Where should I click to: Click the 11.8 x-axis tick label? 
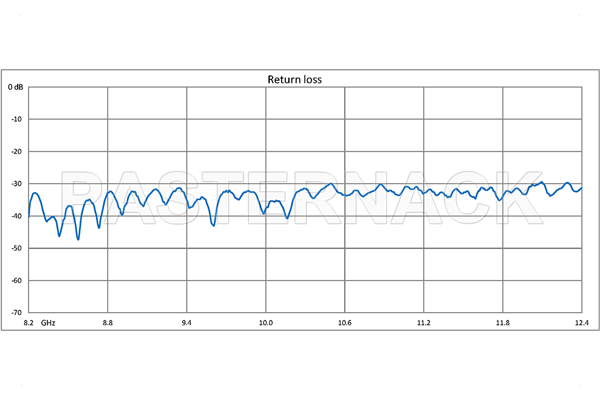pos(503,323)
